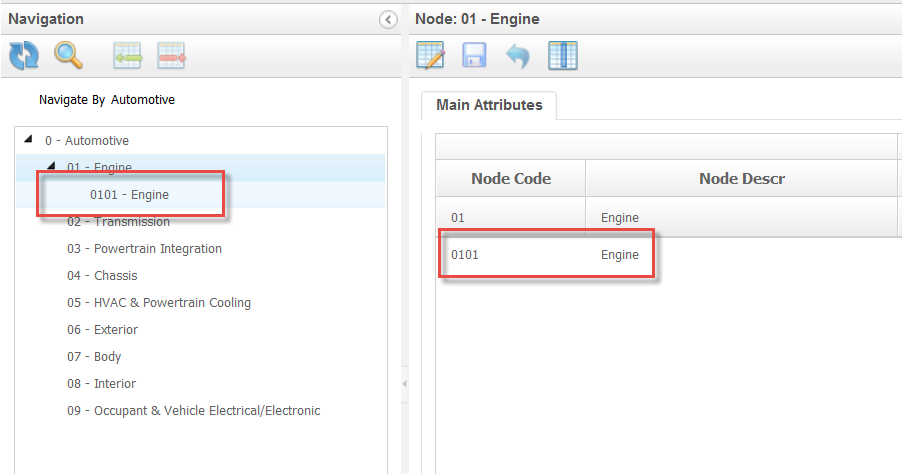Click the edit table pencil icon

(x=430, y=56)
